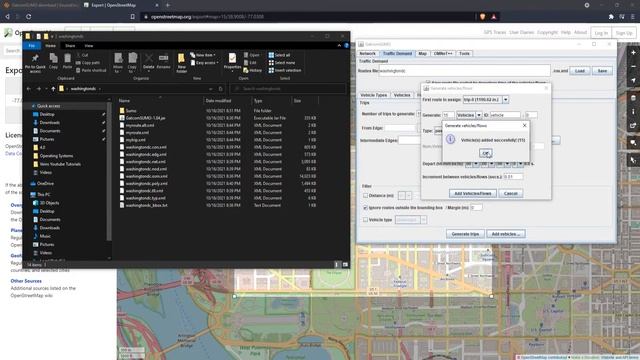Toggle the Distance (m) filter checkbox
This screenshot has height=360, width=640.
(x=365, y=196)
